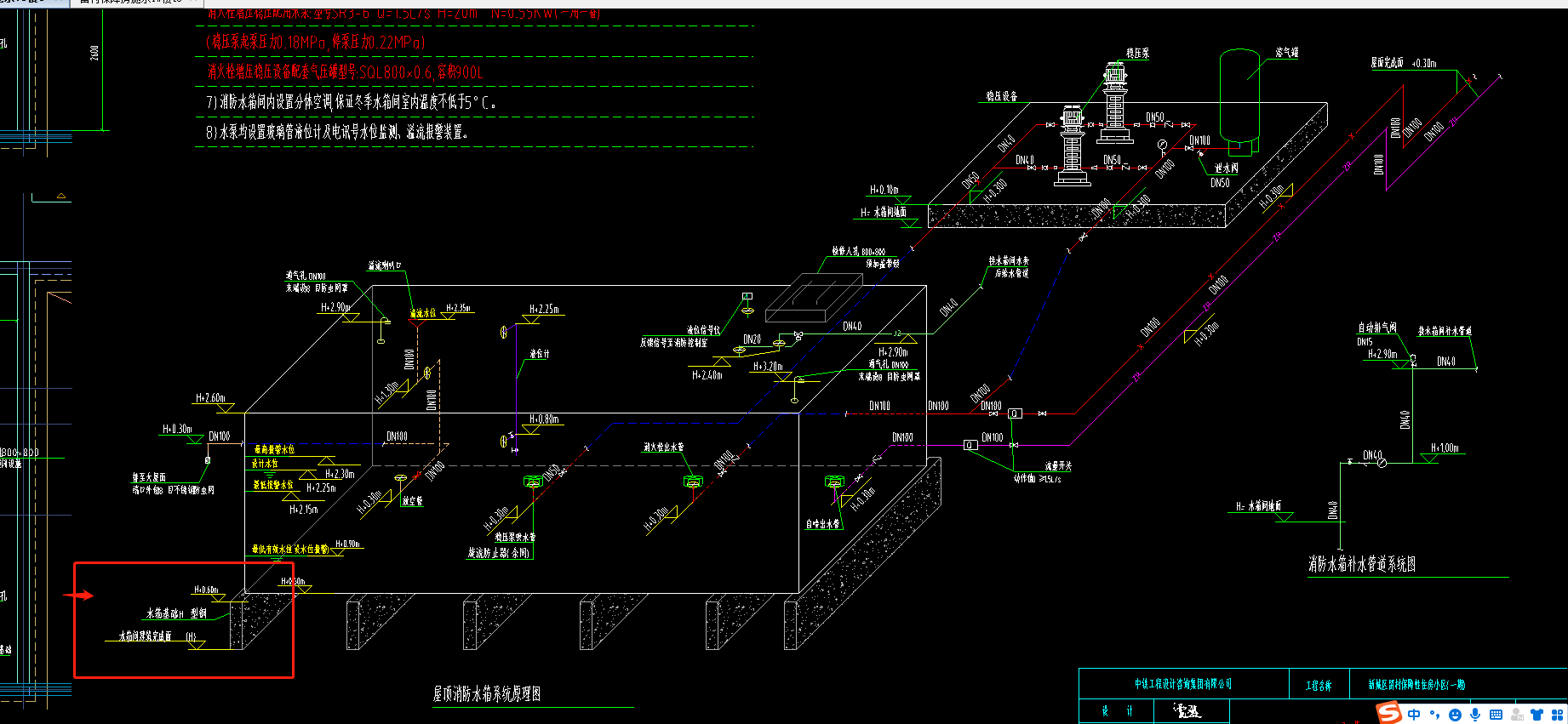
Task: Select the 反馈信号至消防控制室 label
Action: click(x=673, y=343)
